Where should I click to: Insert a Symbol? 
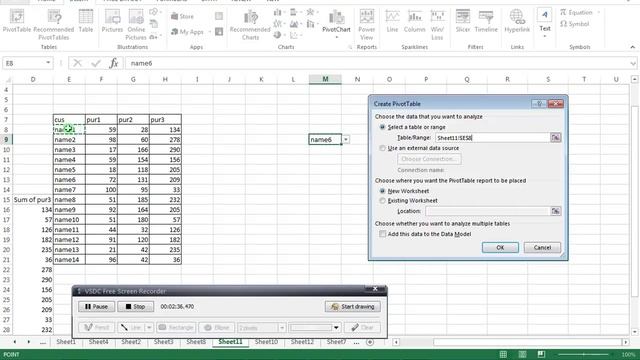pos(575,24)
